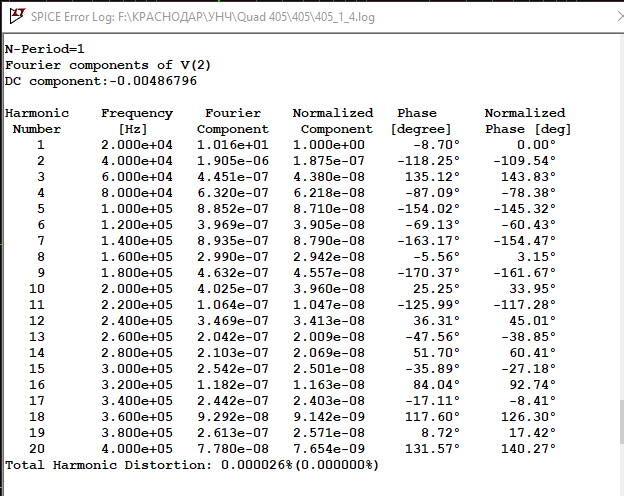Click frequency 1.200e+05 of harmonic 6
This screenshot has width=624, height=496.
[x=136, y=225]
